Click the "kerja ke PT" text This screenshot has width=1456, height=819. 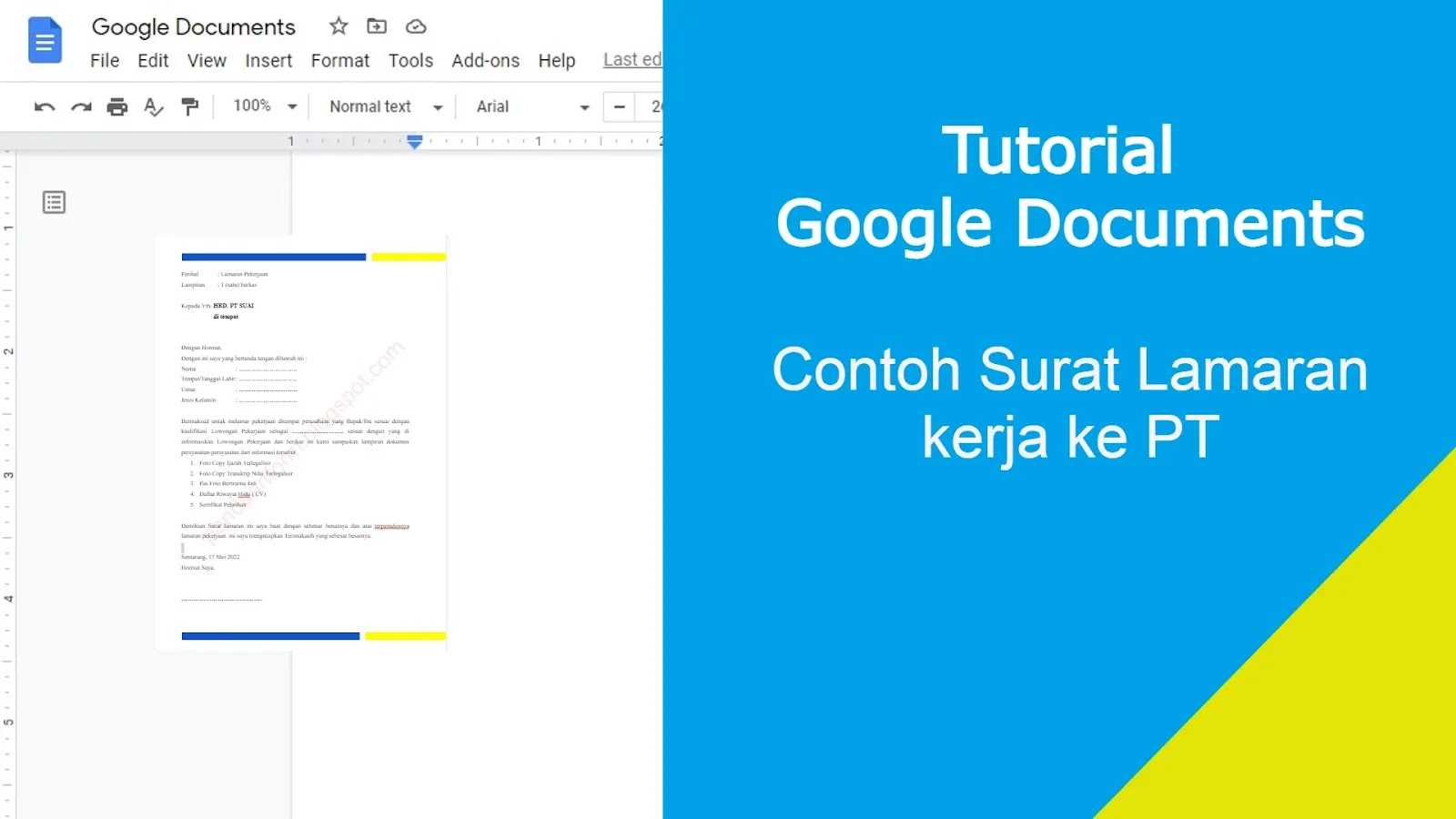pos(1070,438)
